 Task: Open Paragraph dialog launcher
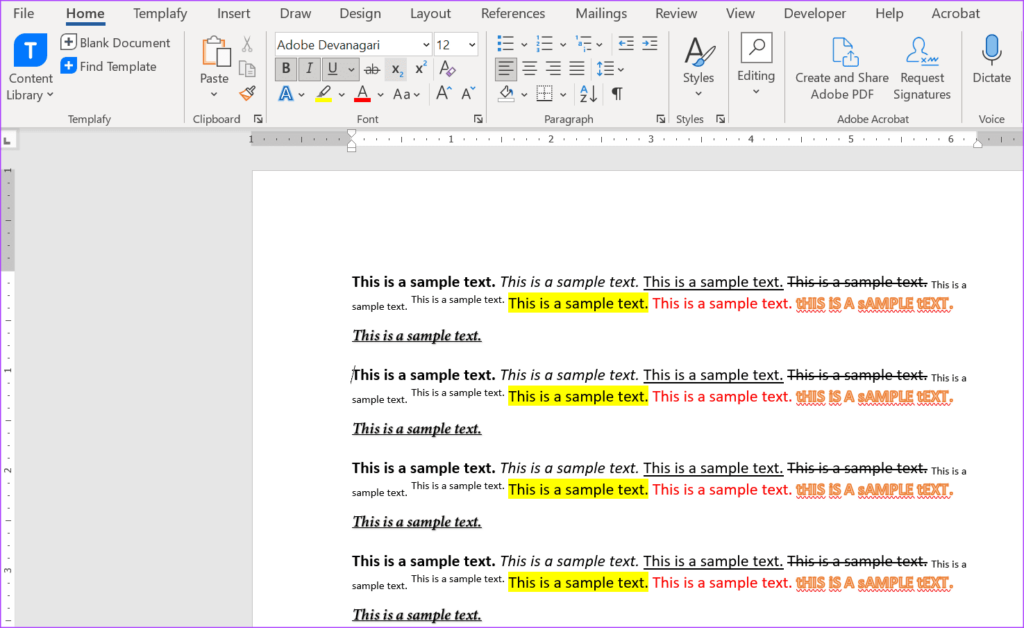click(x=660, y=119)
